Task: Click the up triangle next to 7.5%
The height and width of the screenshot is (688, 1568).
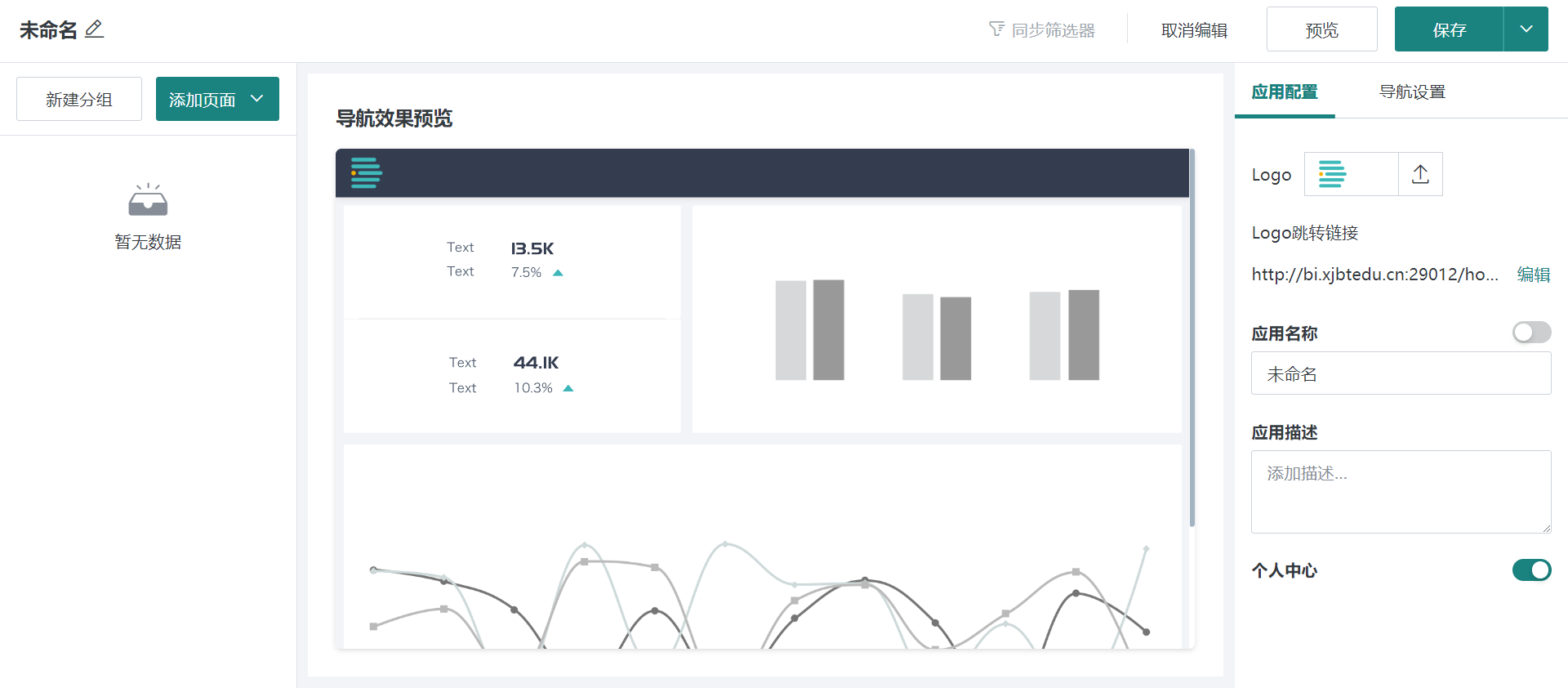Action: point(559,273)
